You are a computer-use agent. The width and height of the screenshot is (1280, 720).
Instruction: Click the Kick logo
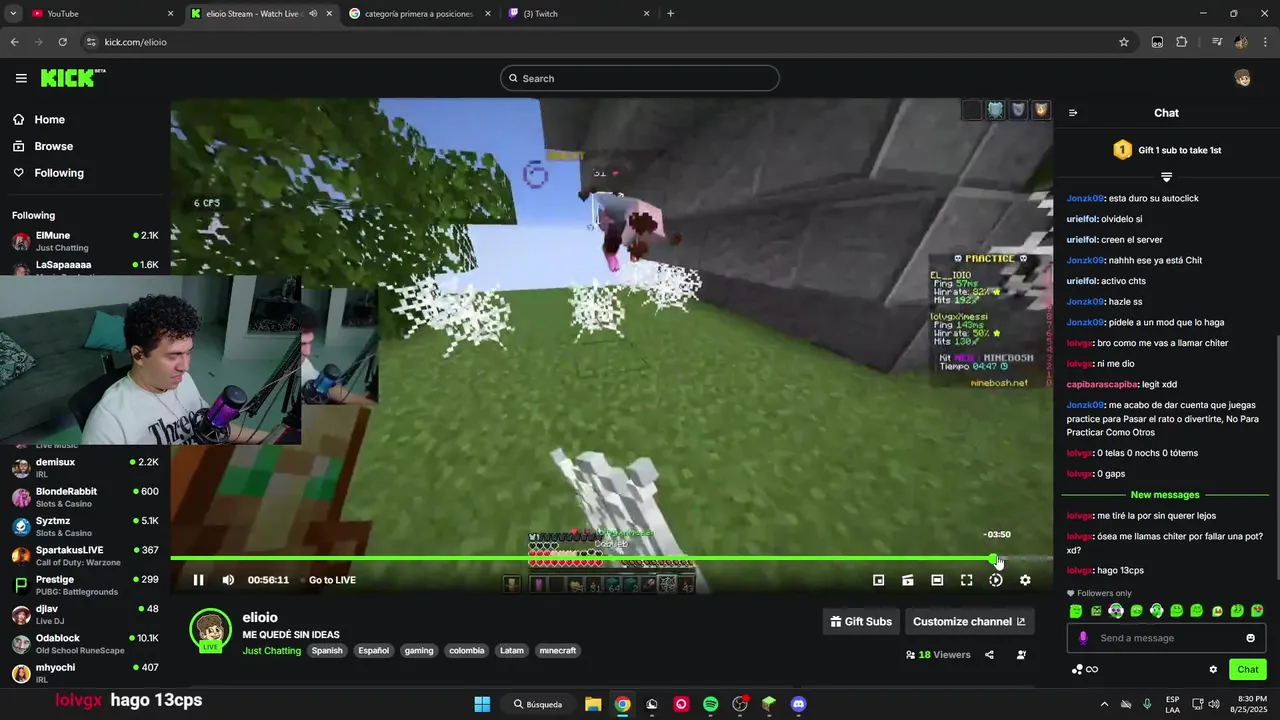(x=72, y=78)
